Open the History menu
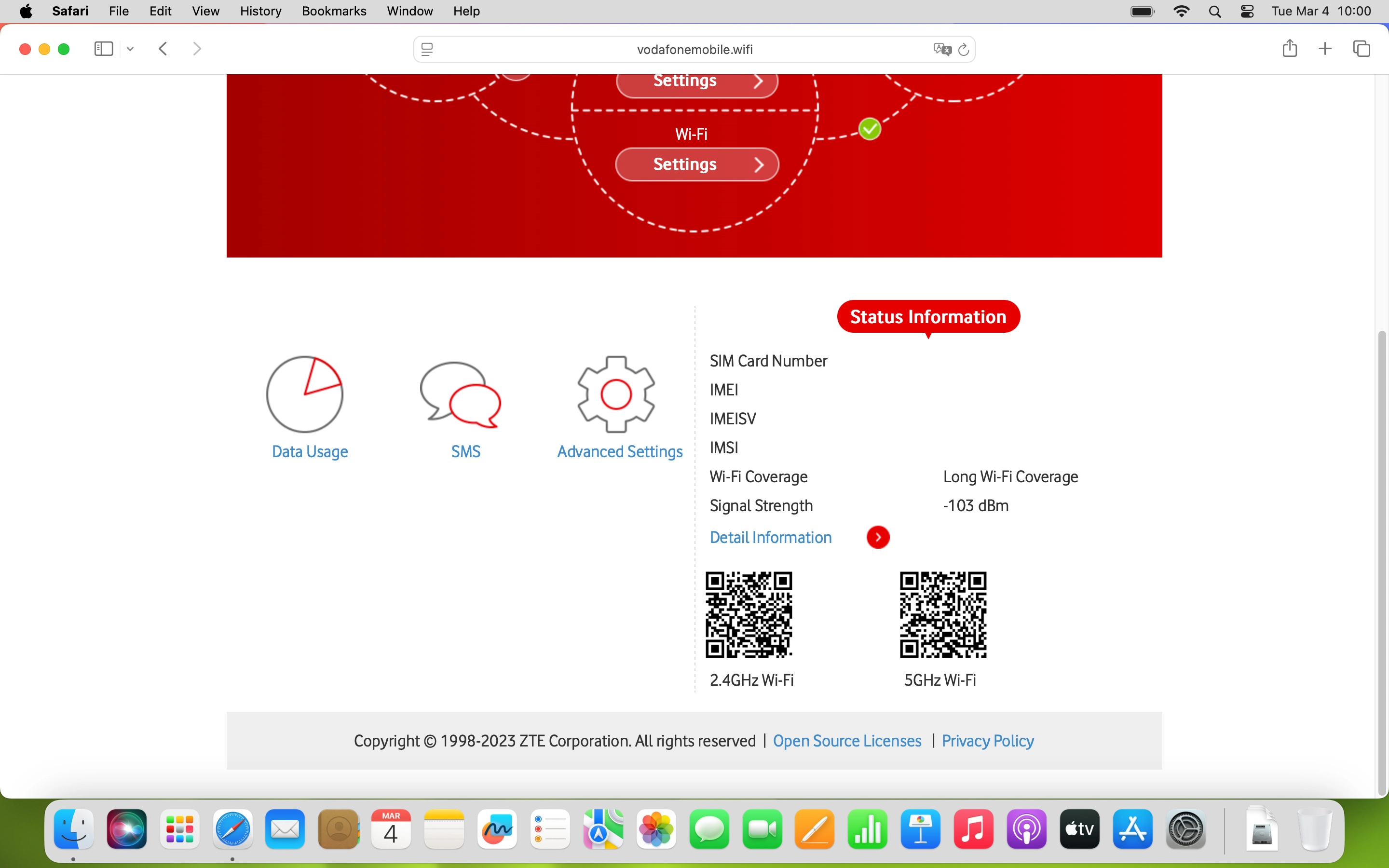The height and width of the screenshot is (868, 1389). 260,12
